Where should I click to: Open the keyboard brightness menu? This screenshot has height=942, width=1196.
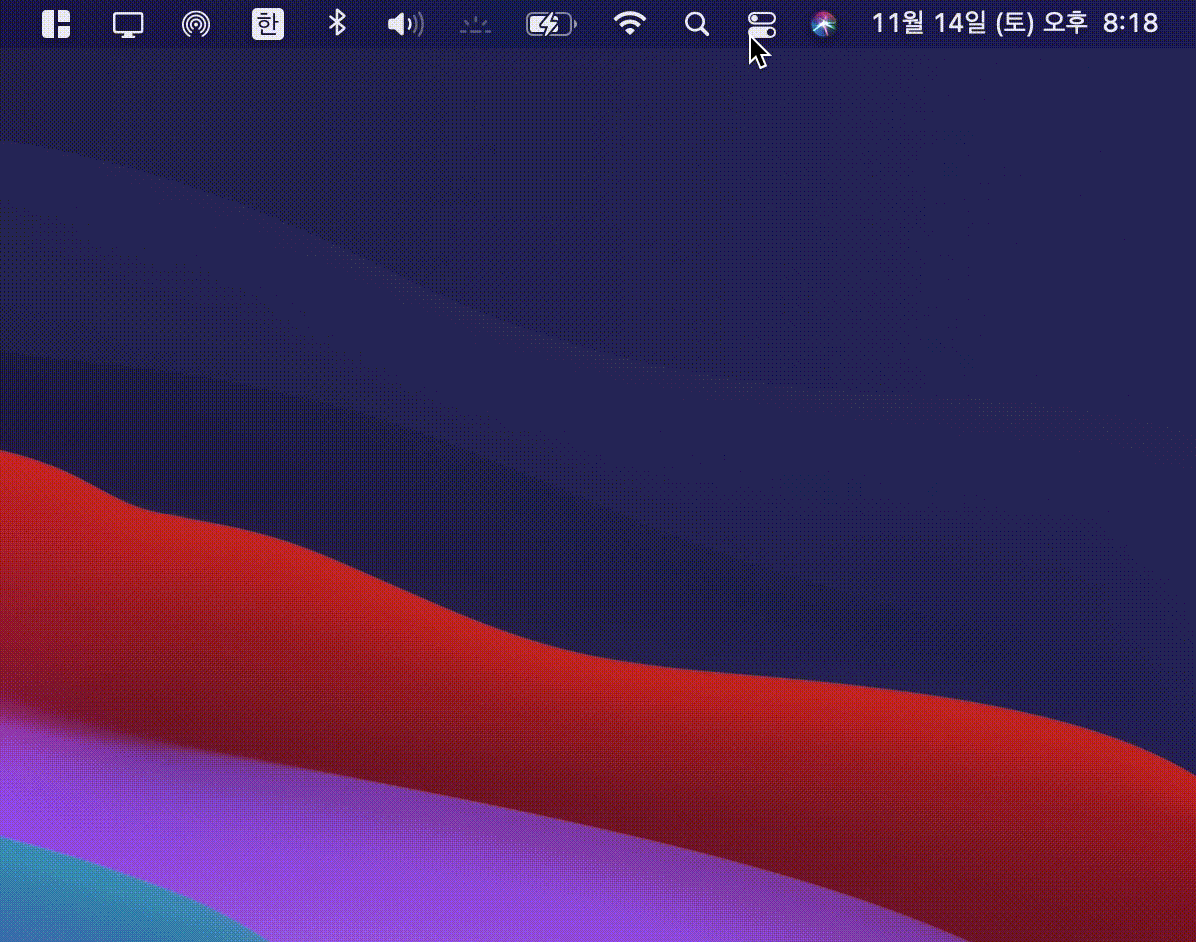(475, 26)
